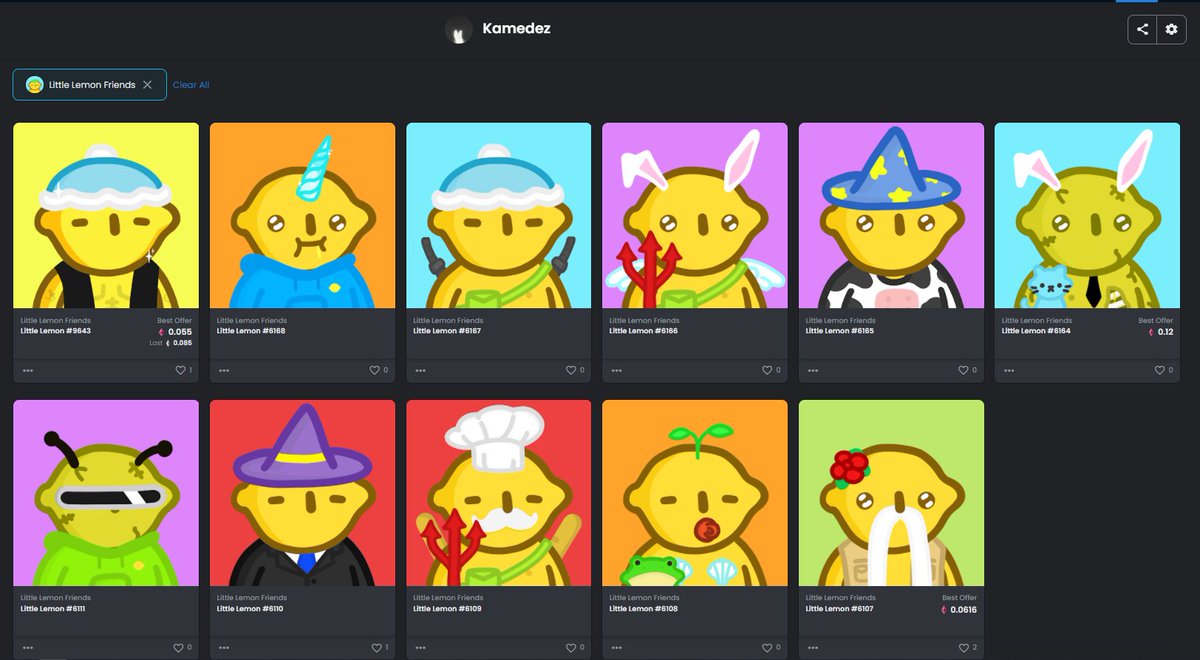Image resolution: width=1200 pixels, height=660 pixels.
Task: Click the Little Lemon #6165 title
Action: [840, 331]
